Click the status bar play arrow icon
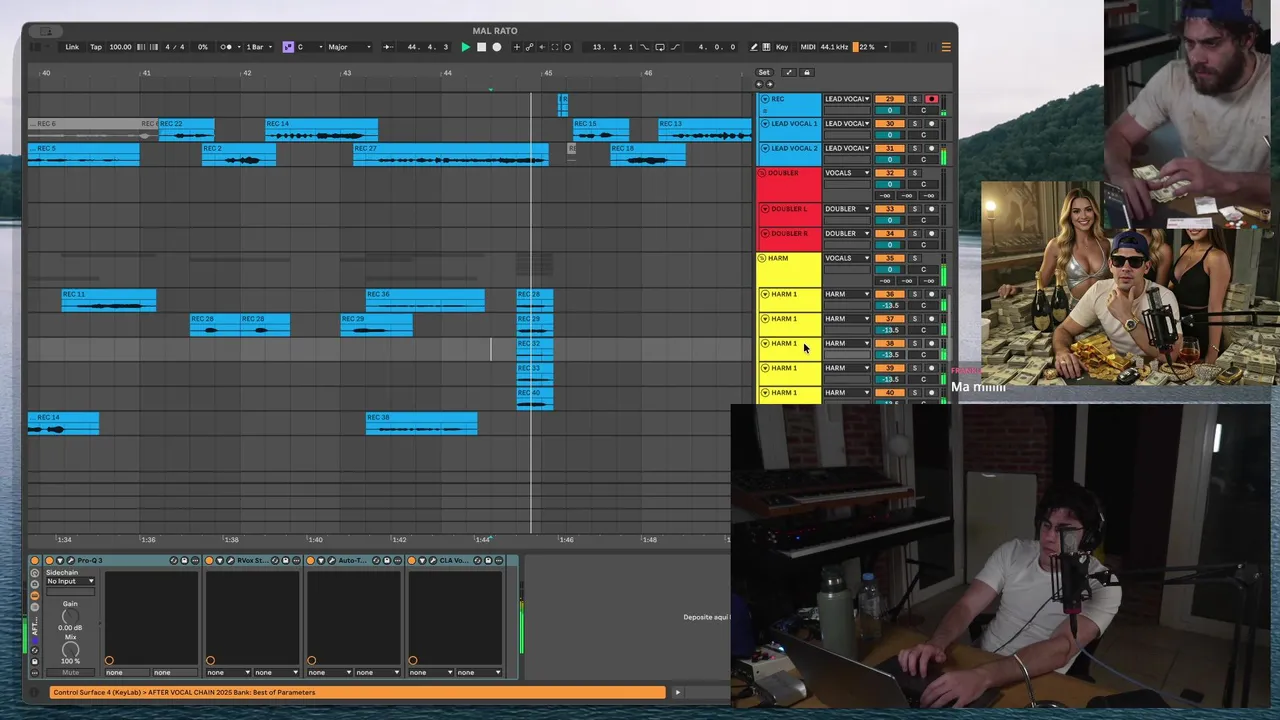 point(677,692)
